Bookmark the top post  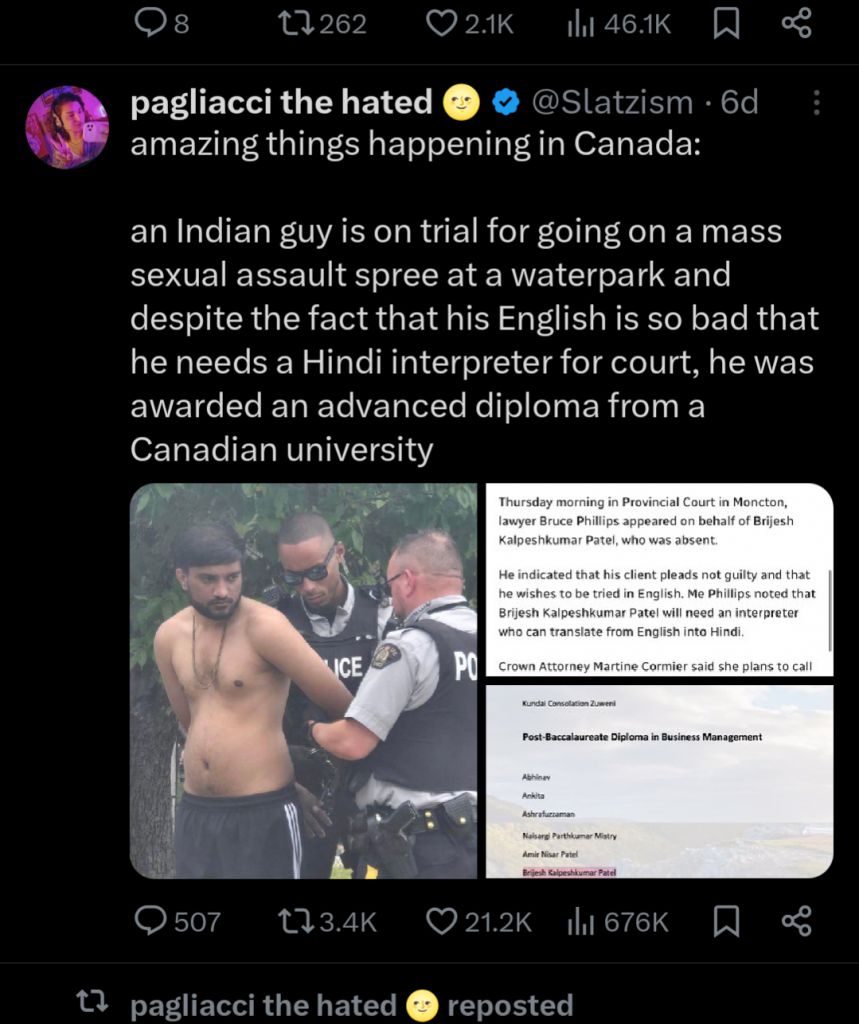(725, 24)
